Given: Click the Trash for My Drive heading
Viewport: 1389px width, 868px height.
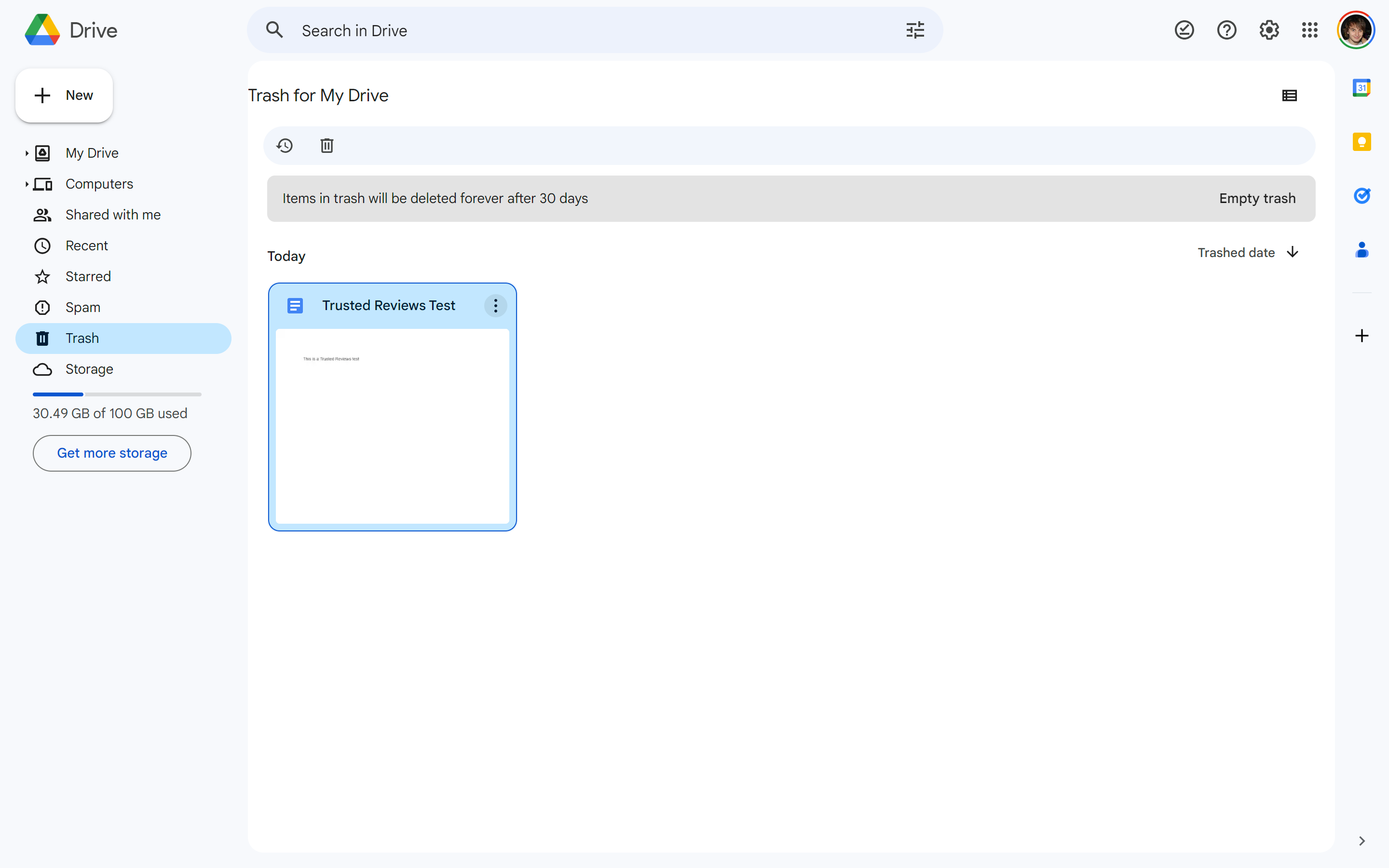Looking at the screenshot, I should (x=318, y=95).
